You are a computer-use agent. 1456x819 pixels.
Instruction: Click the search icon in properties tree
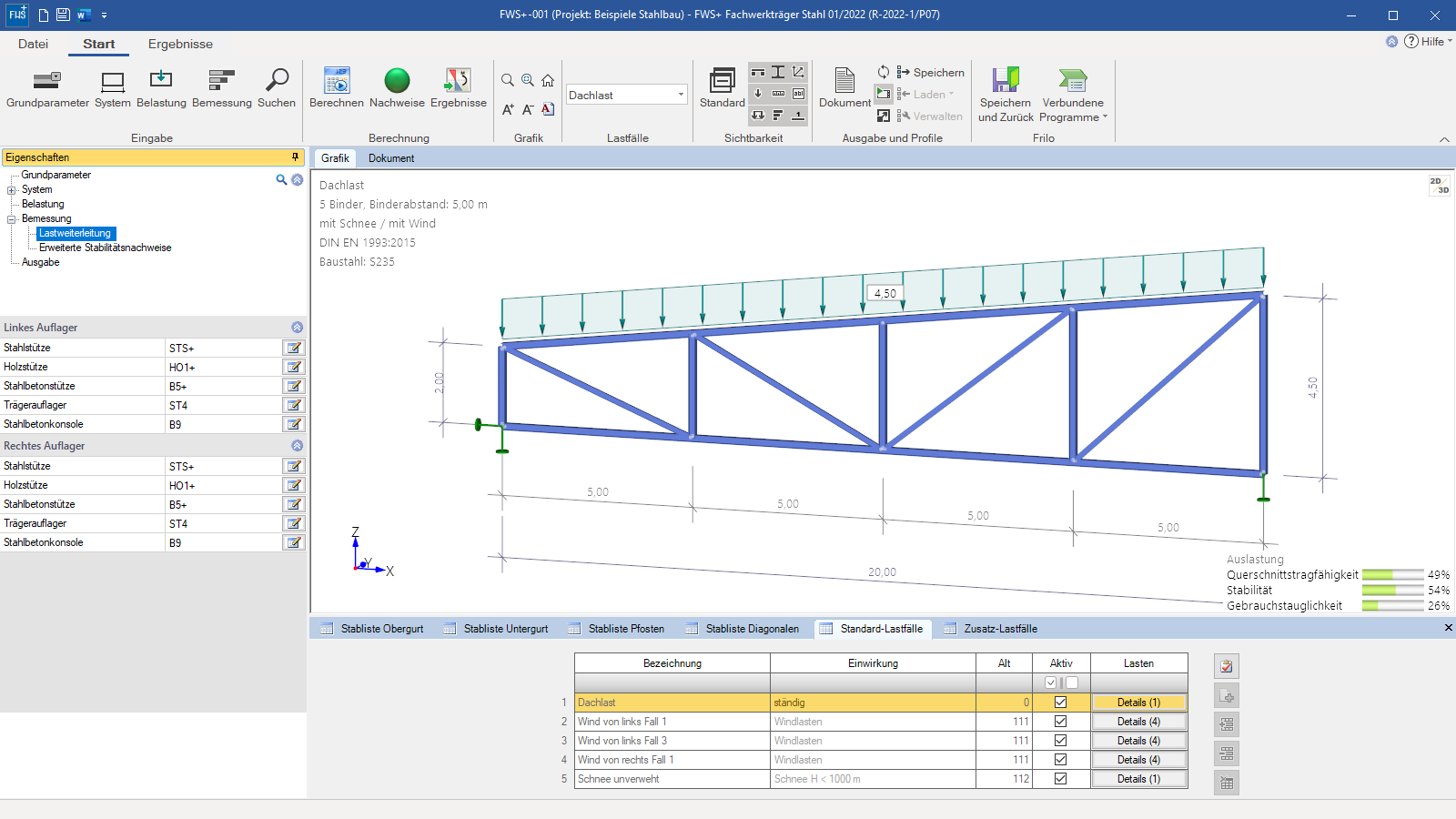coord(282,180)
